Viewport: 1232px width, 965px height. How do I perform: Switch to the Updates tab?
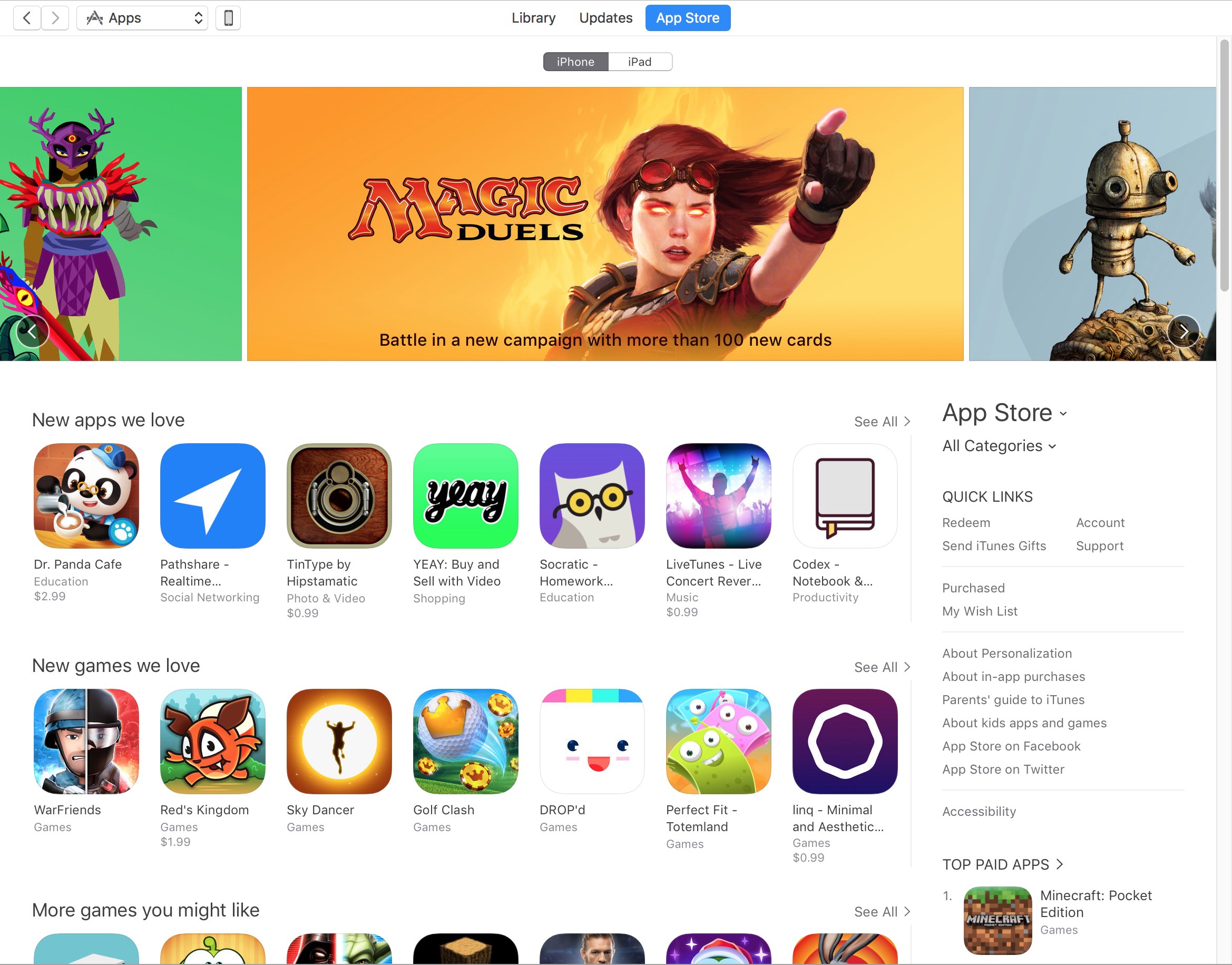point(605,18)
